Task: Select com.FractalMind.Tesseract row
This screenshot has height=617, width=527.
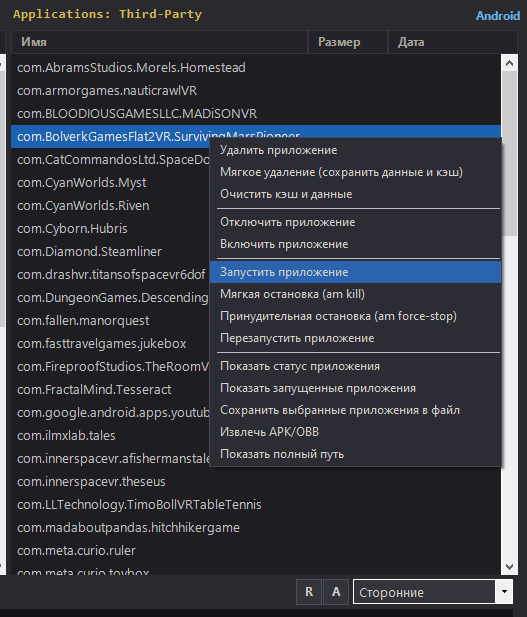Action: pyautogui.click(x=111, y=390)
